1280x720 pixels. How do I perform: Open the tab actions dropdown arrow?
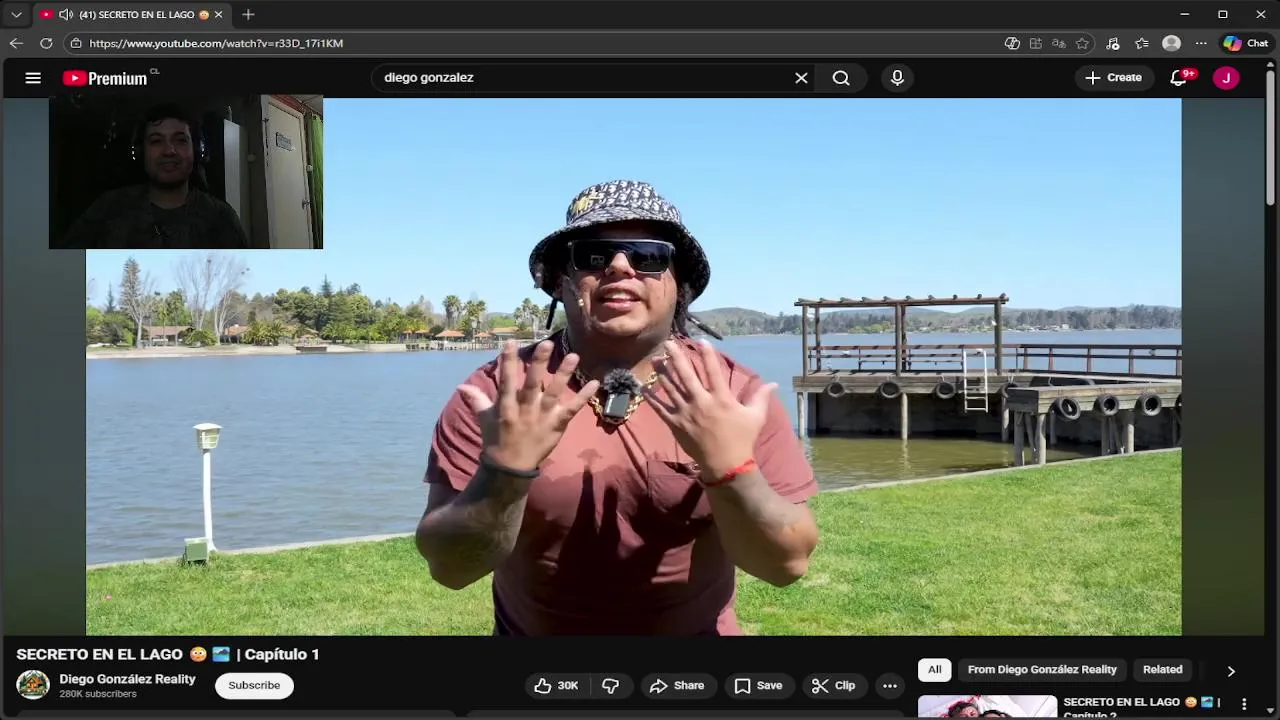click(16, 15)
